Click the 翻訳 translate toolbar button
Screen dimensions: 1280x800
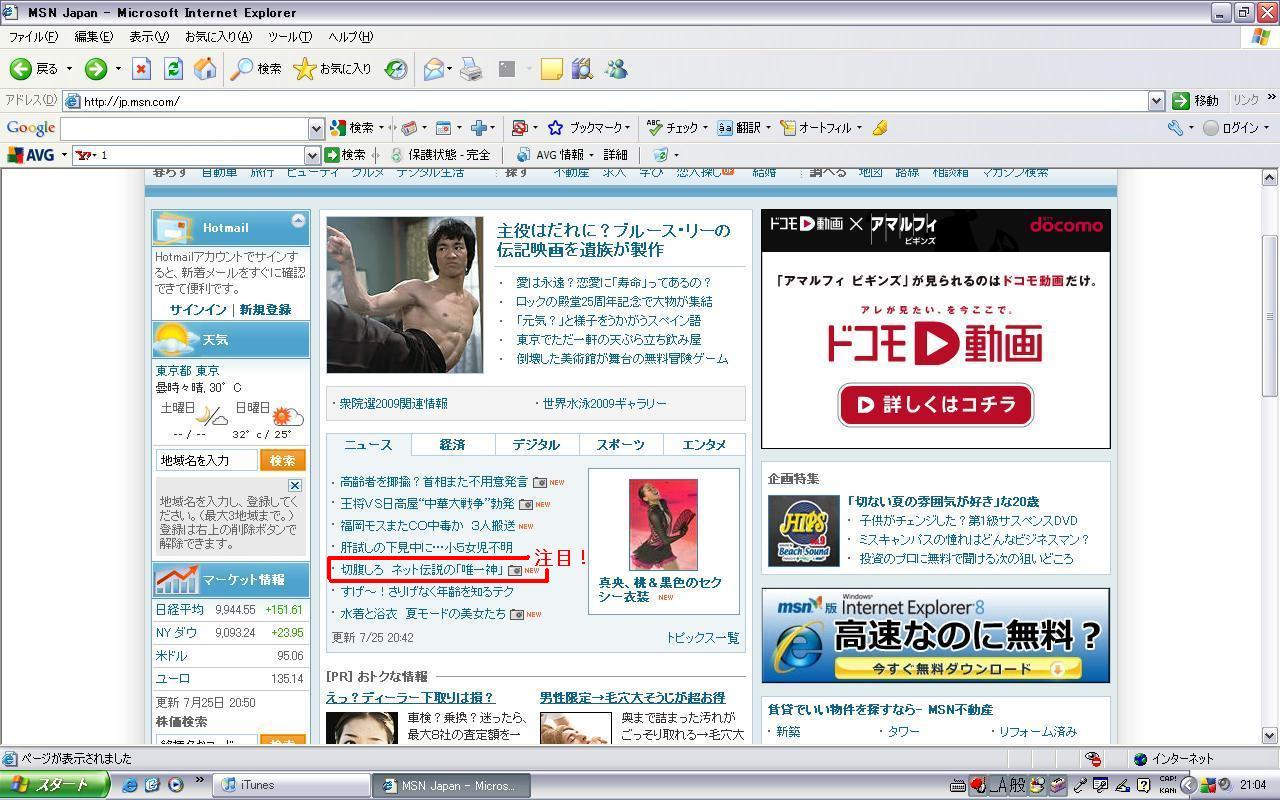pos(740,128)
